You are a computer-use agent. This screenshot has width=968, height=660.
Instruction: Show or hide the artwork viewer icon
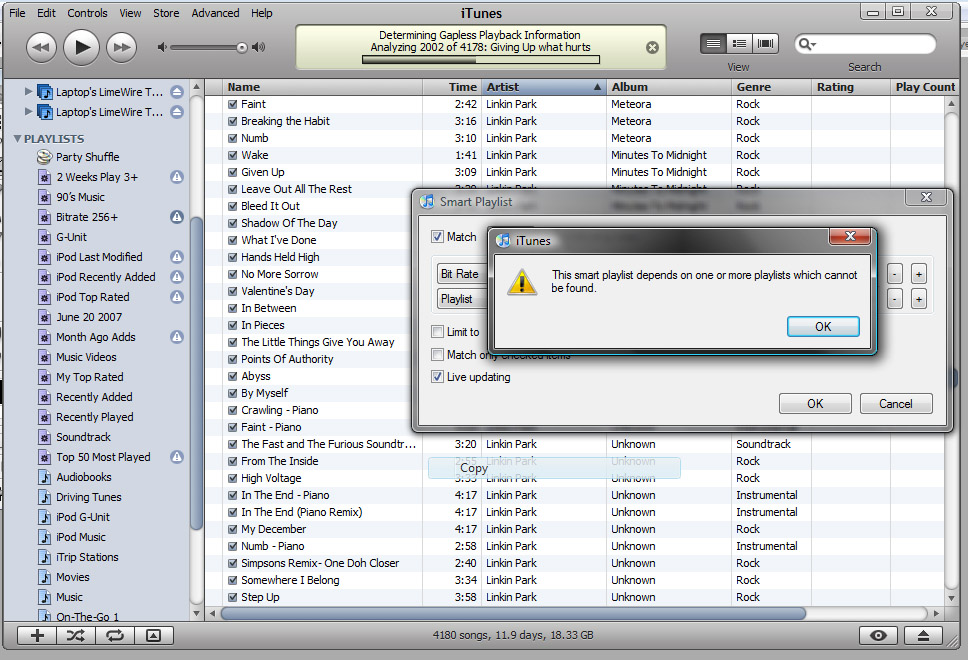(153, 635)
